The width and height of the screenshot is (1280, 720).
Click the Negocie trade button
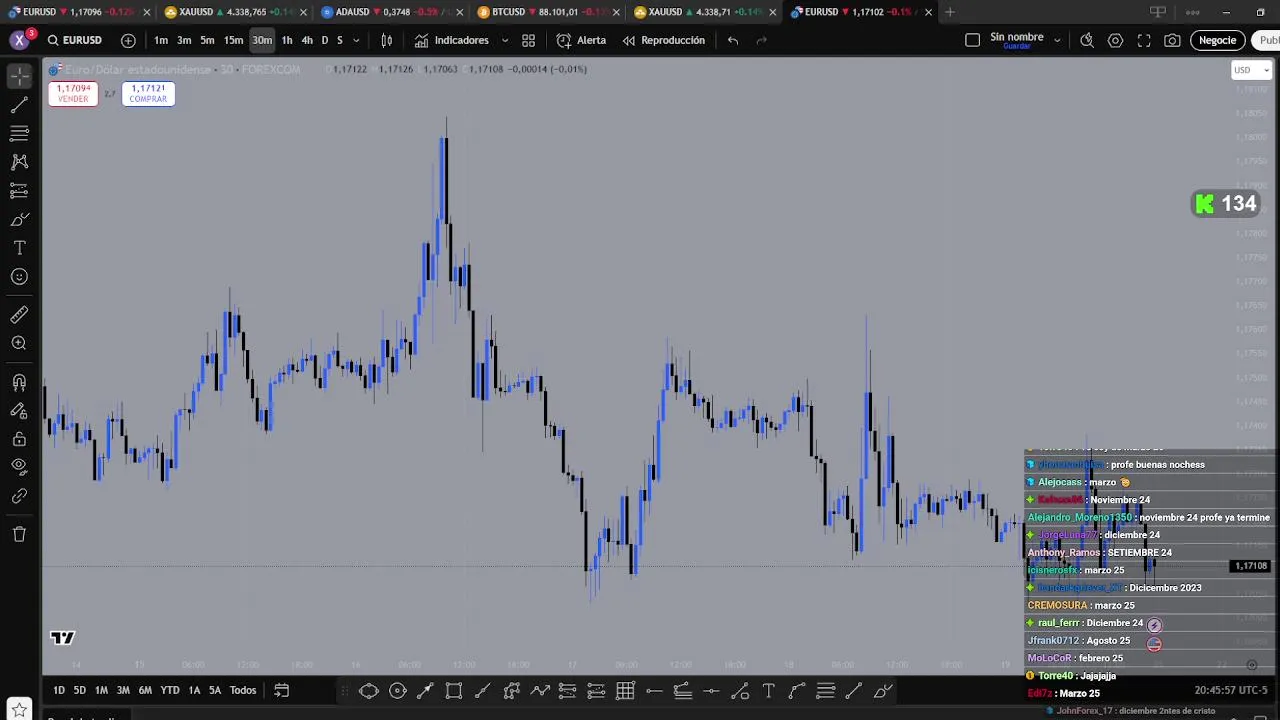1217,40
